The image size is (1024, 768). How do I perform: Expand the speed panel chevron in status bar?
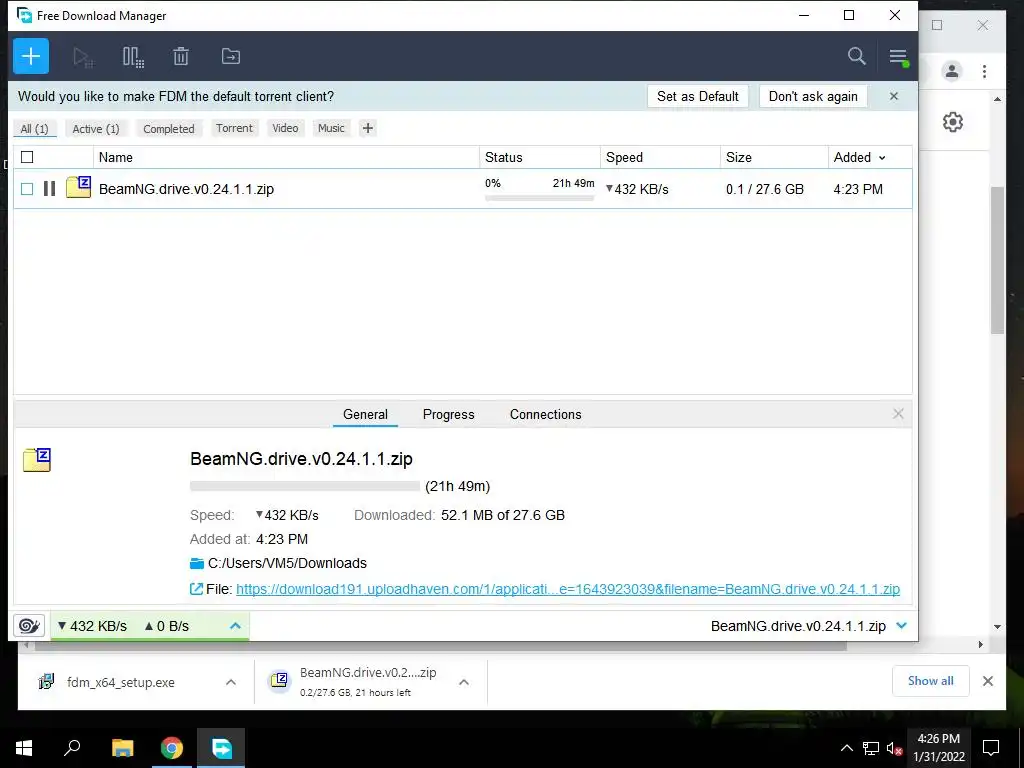(x=236, y=626)
